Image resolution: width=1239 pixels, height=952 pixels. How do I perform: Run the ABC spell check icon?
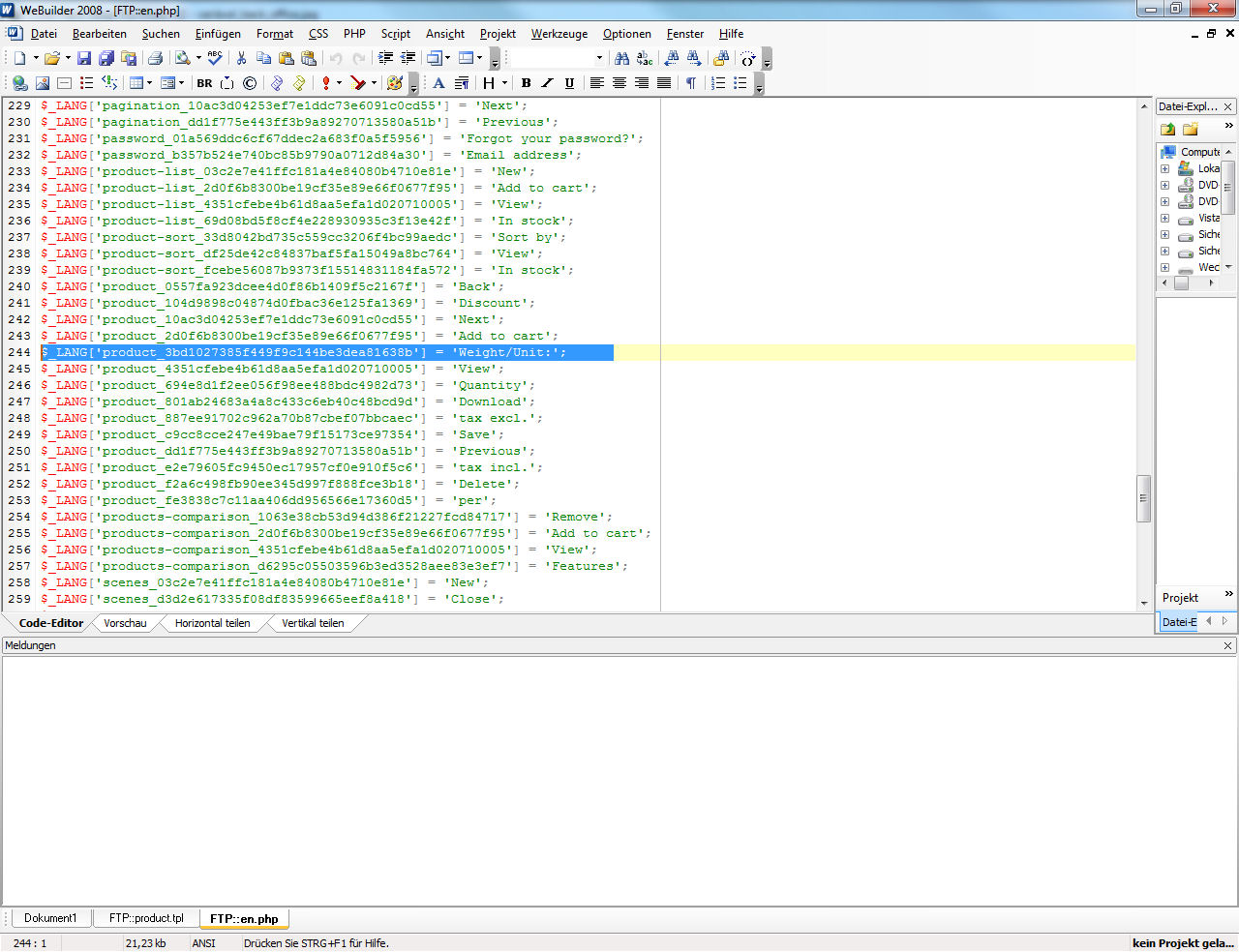click(x=215, y=58)
